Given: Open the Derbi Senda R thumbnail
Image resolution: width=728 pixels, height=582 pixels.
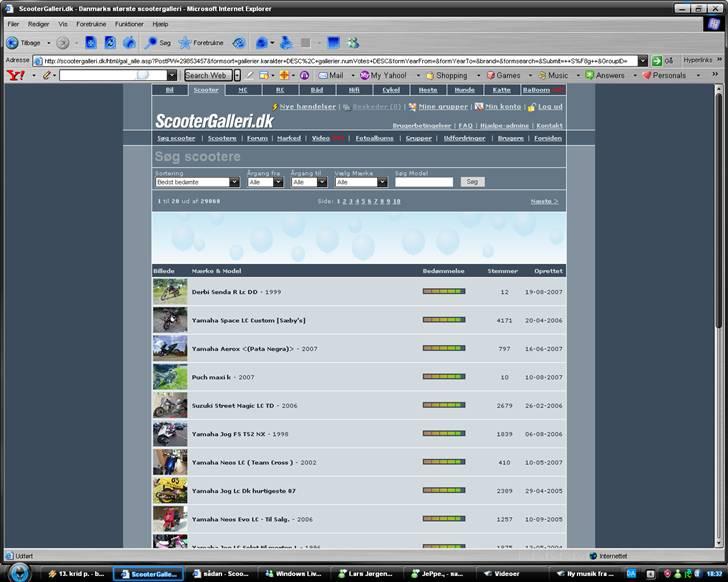Looking at the screenshot, I should [x=170, y=292].
